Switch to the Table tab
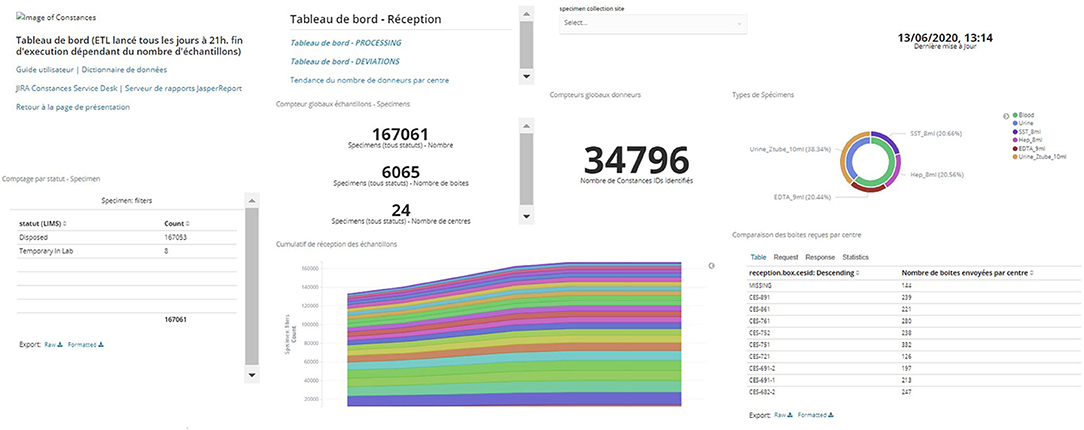1084x430 pixels. pos(758,256)
